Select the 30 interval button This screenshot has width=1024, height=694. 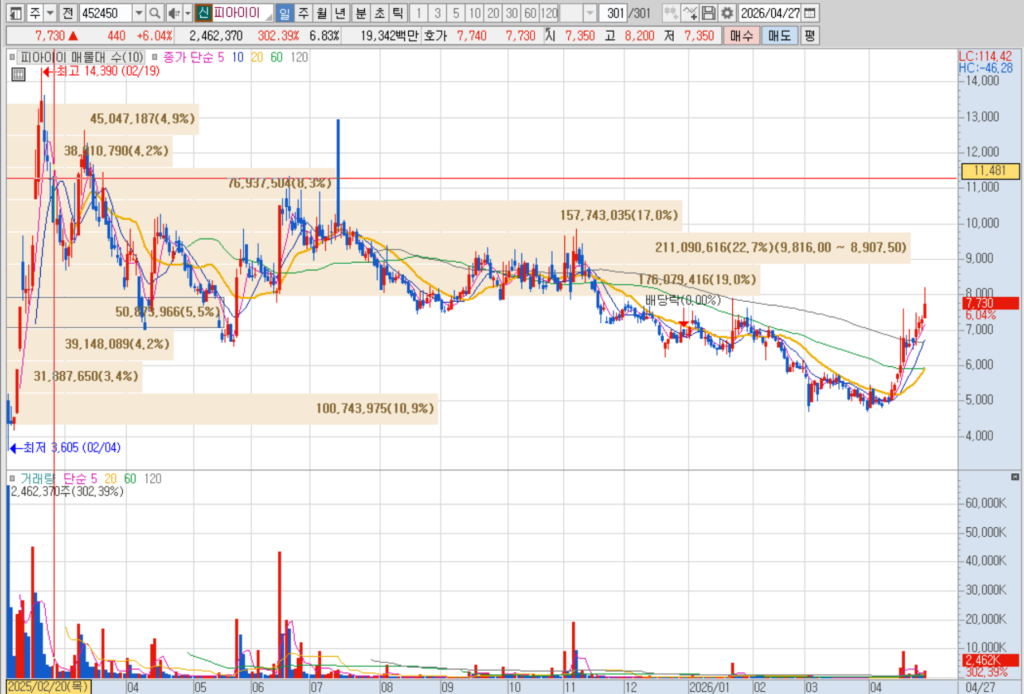512,12
